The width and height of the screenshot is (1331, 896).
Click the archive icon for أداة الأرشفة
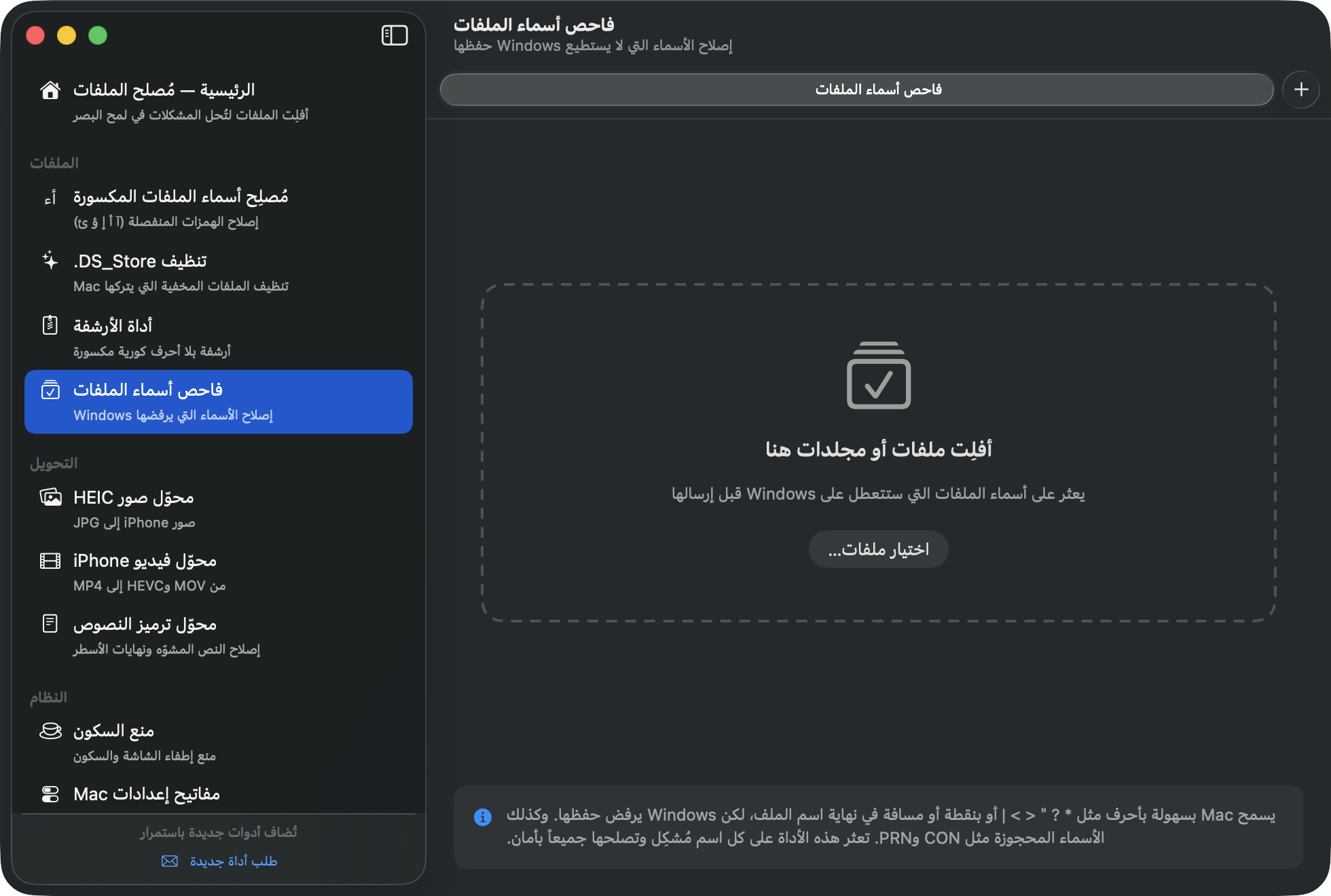(50, 325)
